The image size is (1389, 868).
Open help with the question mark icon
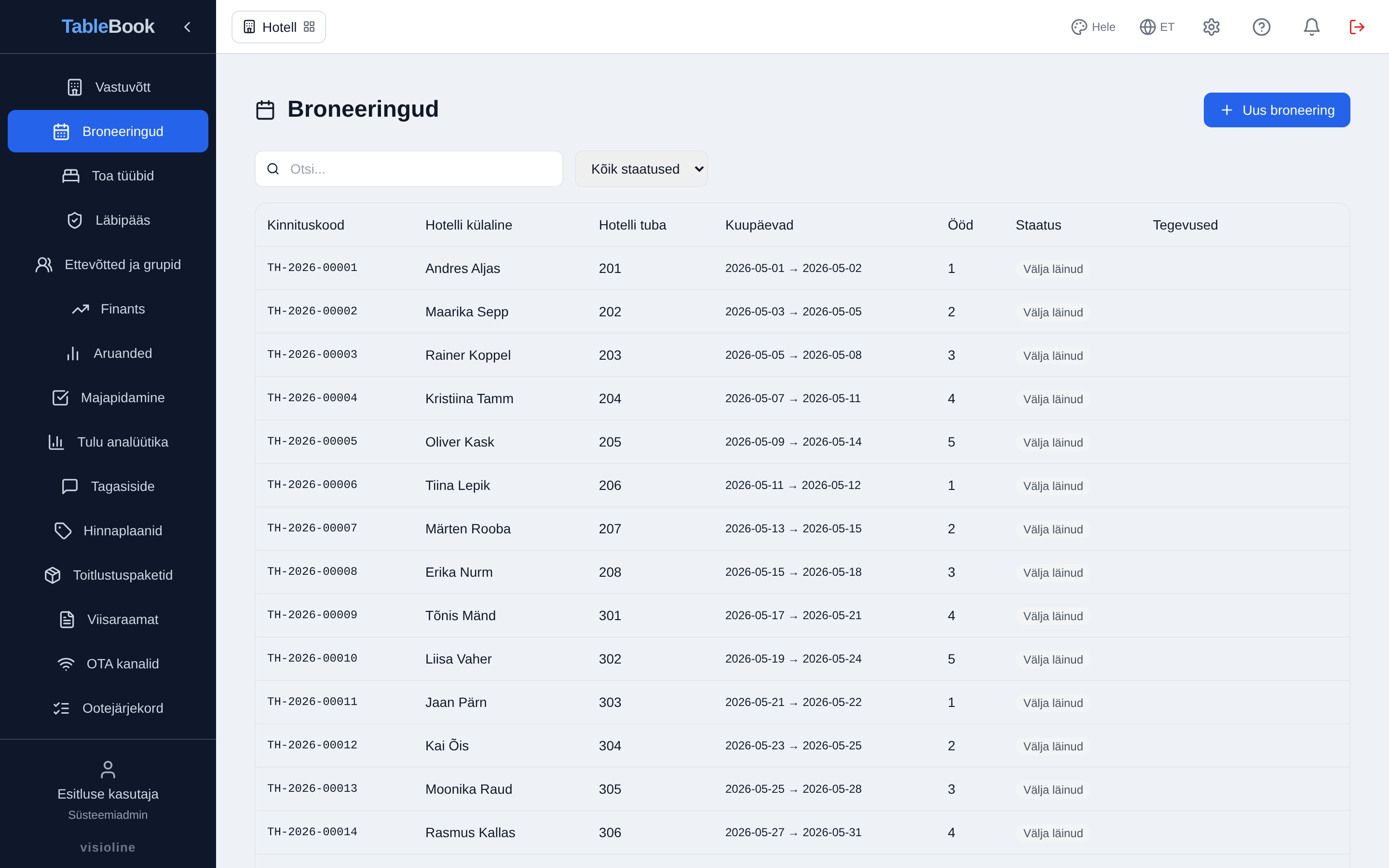pyautogui.click(x=1261, y=27)
